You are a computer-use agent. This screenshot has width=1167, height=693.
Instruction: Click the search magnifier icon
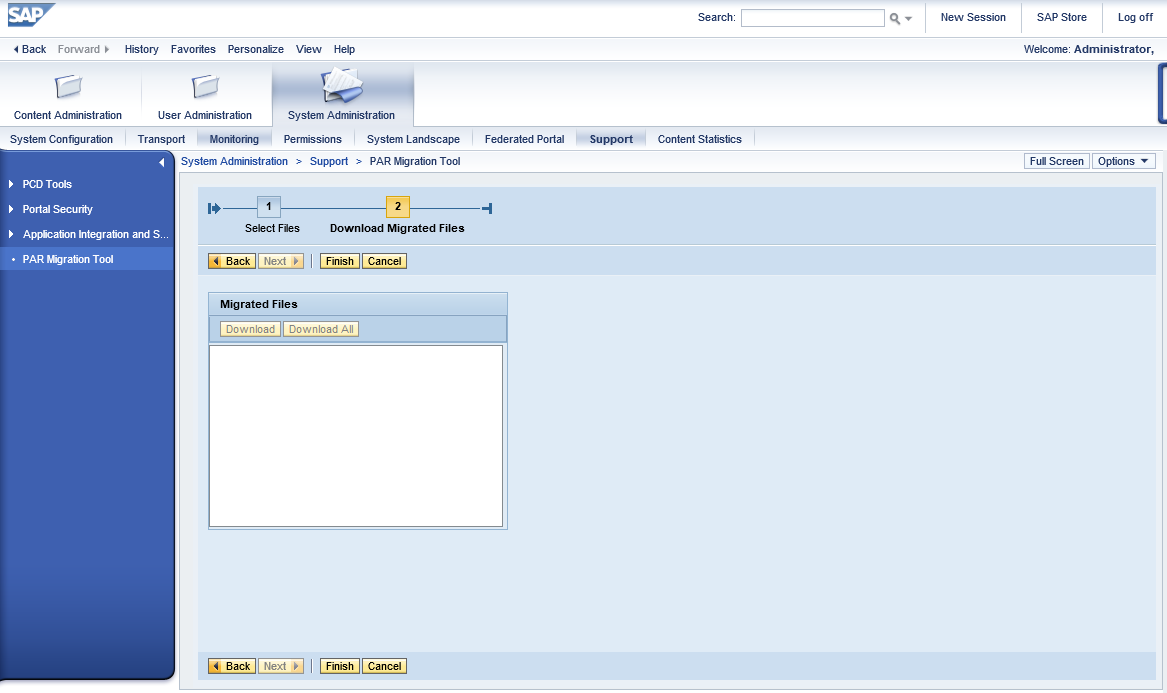(894, 19)
